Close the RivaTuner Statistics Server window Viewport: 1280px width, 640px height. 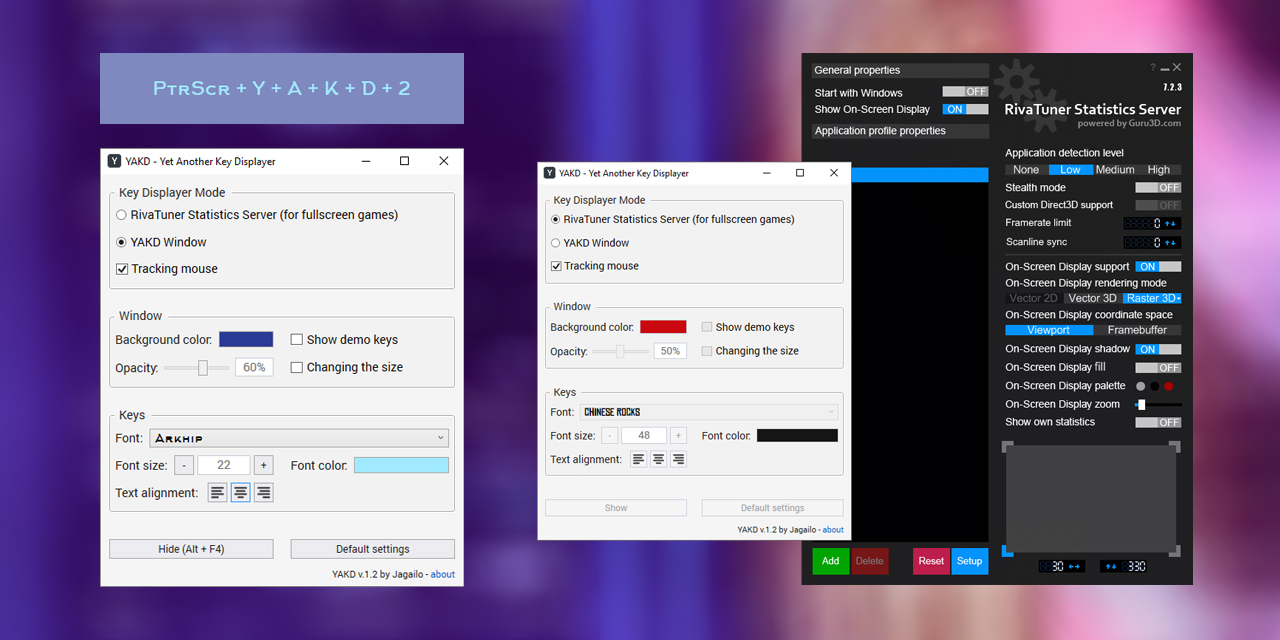[1177, 67]
